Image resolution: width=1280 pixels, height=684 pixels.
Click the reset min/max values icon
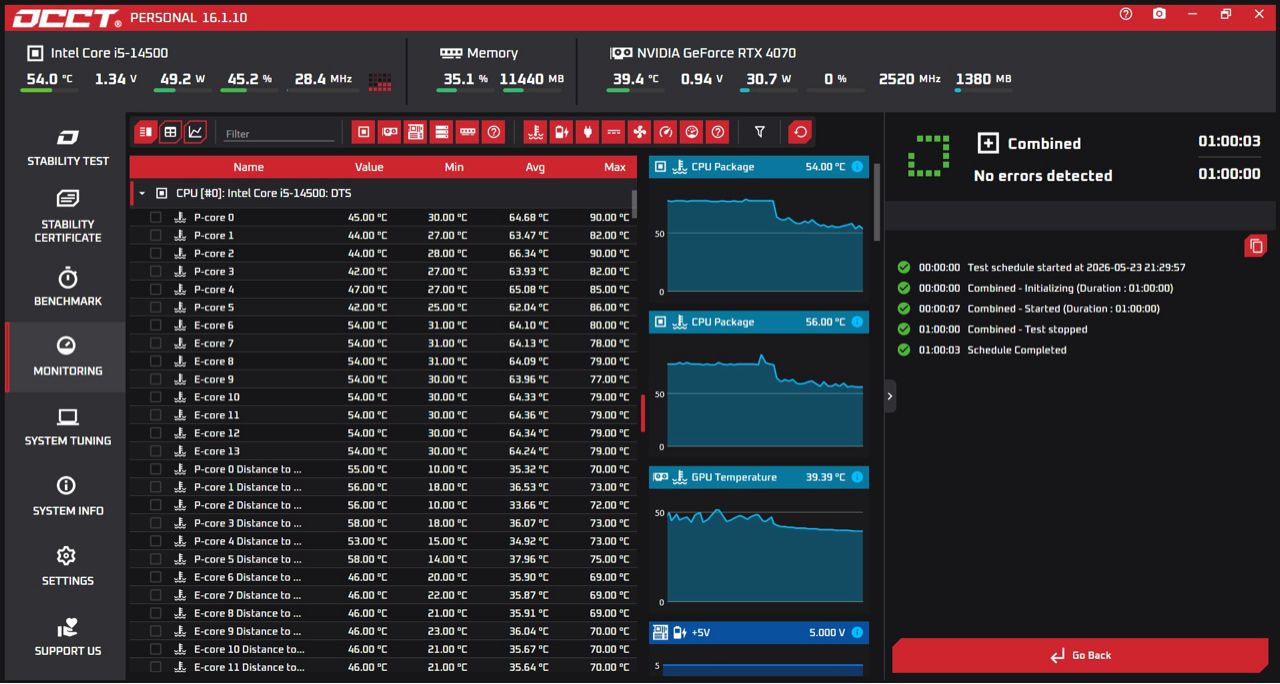click(800, 132)
